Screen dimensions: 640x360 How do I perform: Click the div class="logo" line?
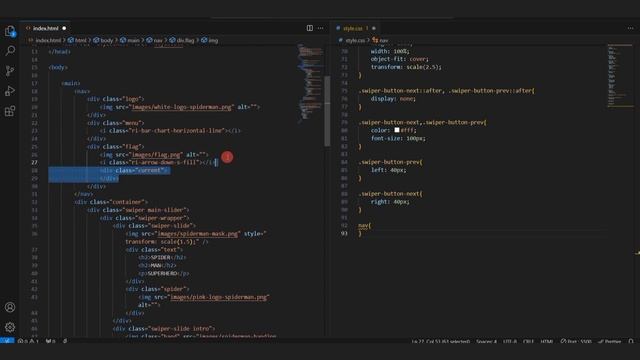[x=116, y=99]
